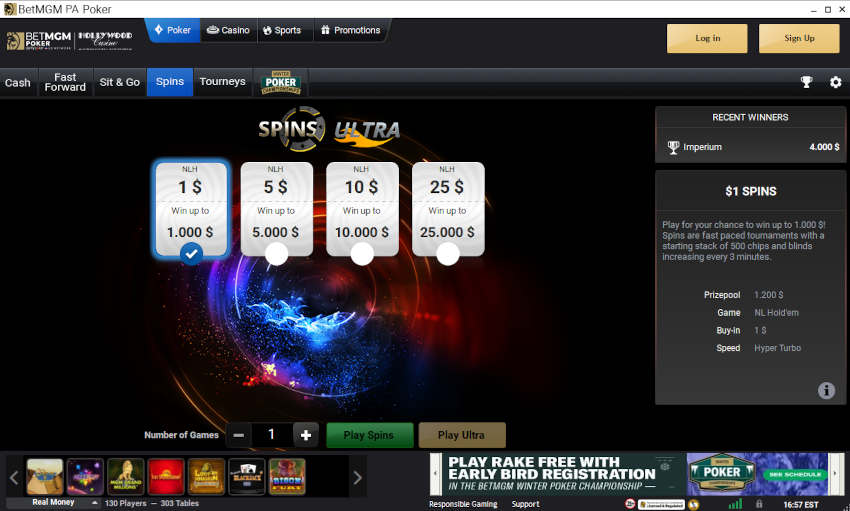Click the Hollywood Casino logo

pos(105,40)
